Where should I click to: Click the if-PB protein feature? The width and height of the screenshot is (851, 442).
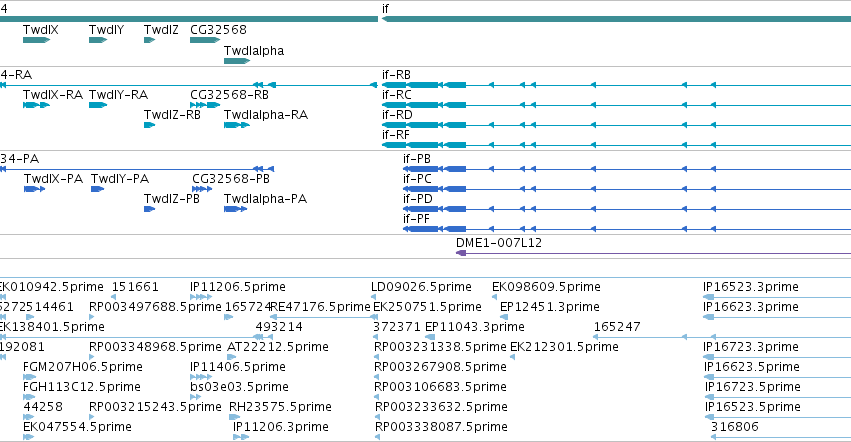(627, 169)
